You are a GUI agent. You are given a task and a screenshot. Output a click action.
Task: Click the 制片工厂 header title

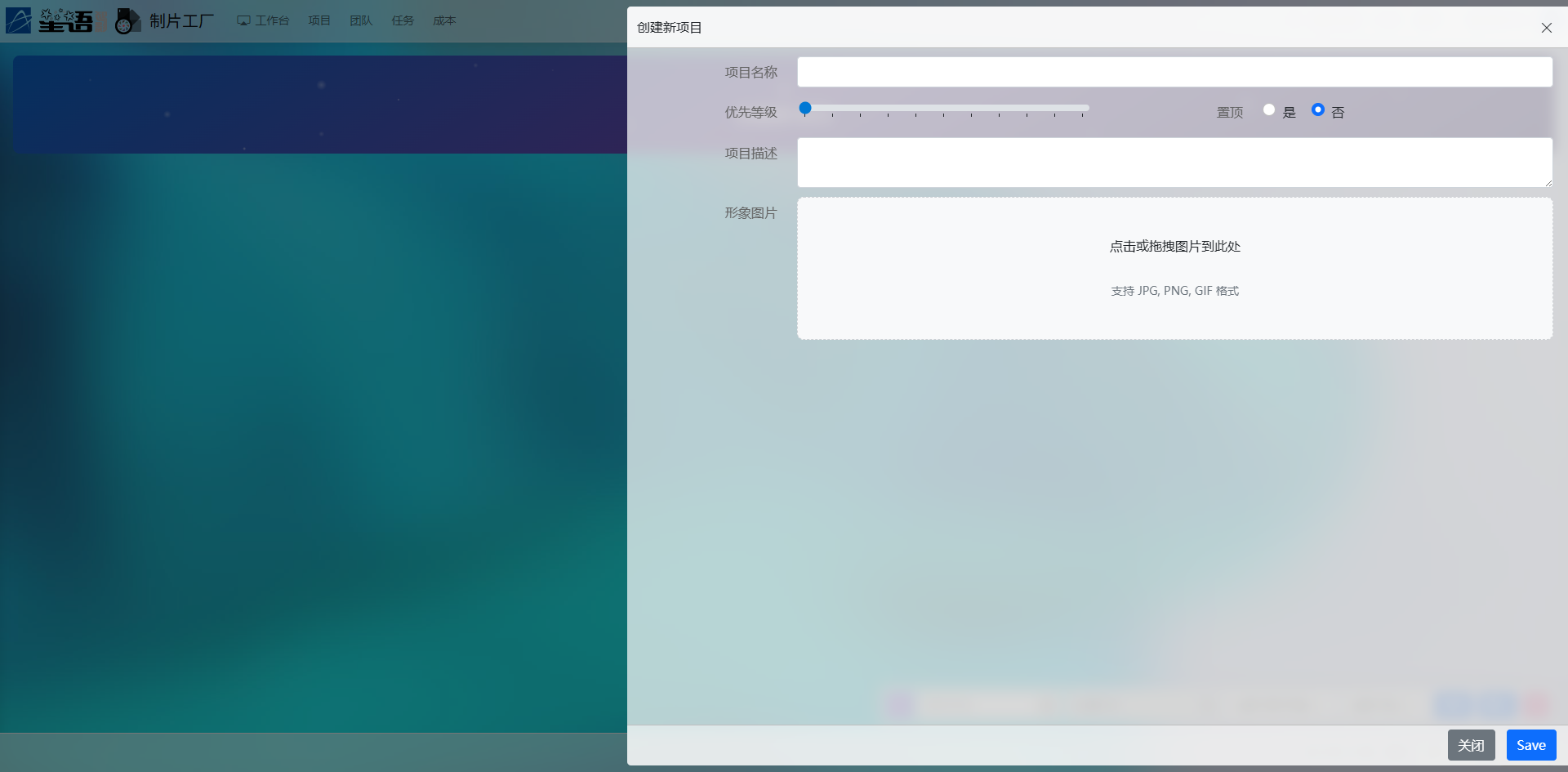[181, 20]
